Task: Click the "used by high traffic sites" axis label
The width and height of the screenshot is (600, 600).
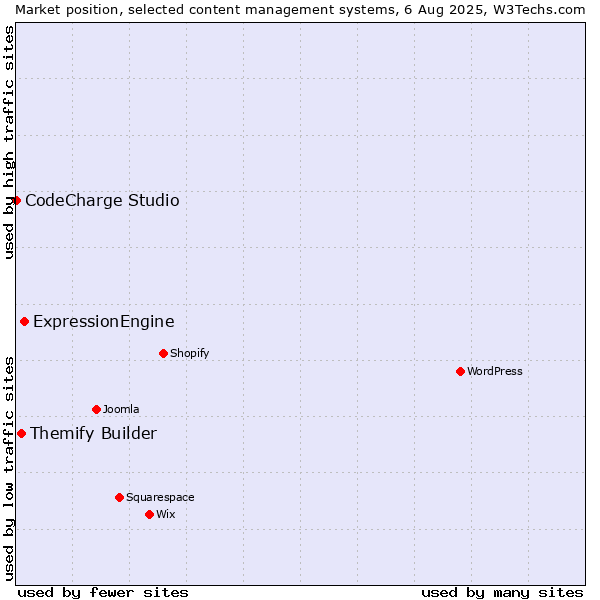Action: pos(8,142)
